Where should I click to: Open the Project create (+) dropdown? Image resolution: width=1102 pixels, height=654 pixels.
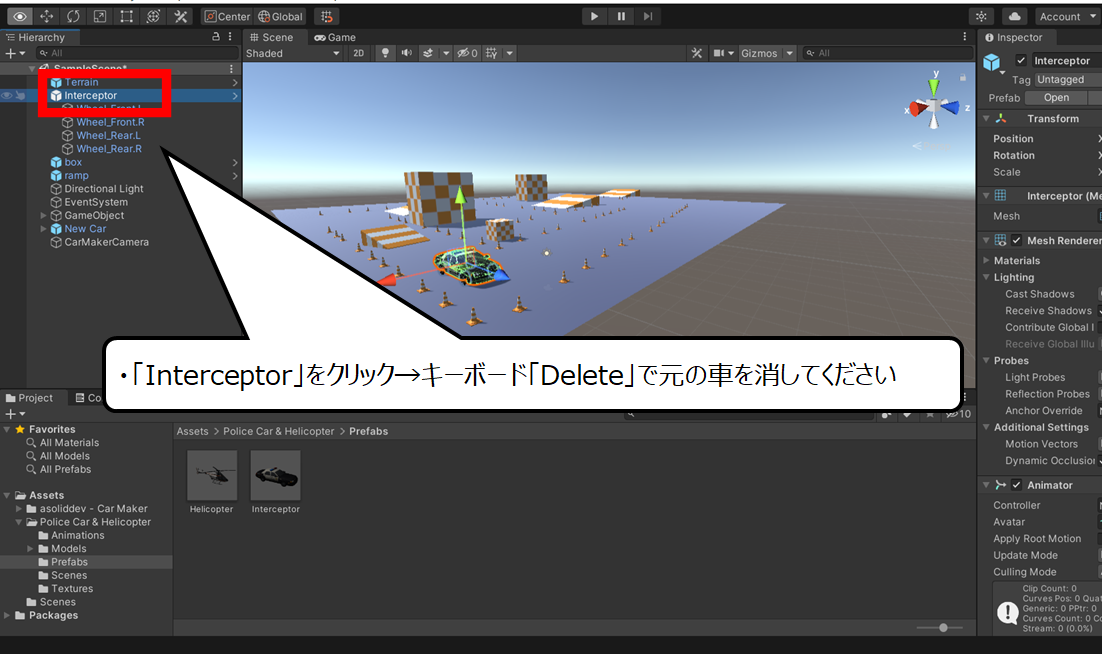click(x=15, y=414)
